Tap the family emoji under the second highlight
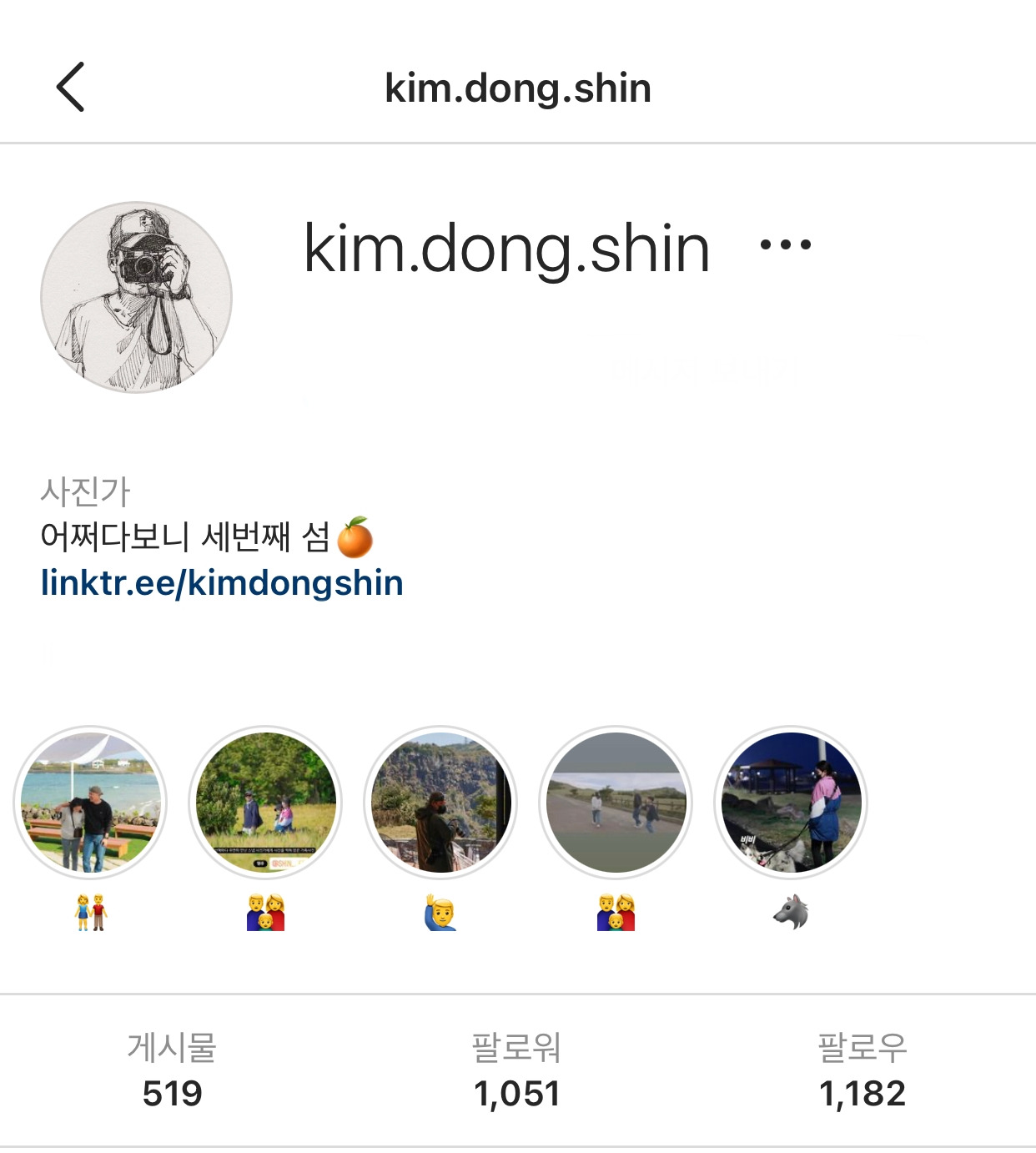 point(266,913)
